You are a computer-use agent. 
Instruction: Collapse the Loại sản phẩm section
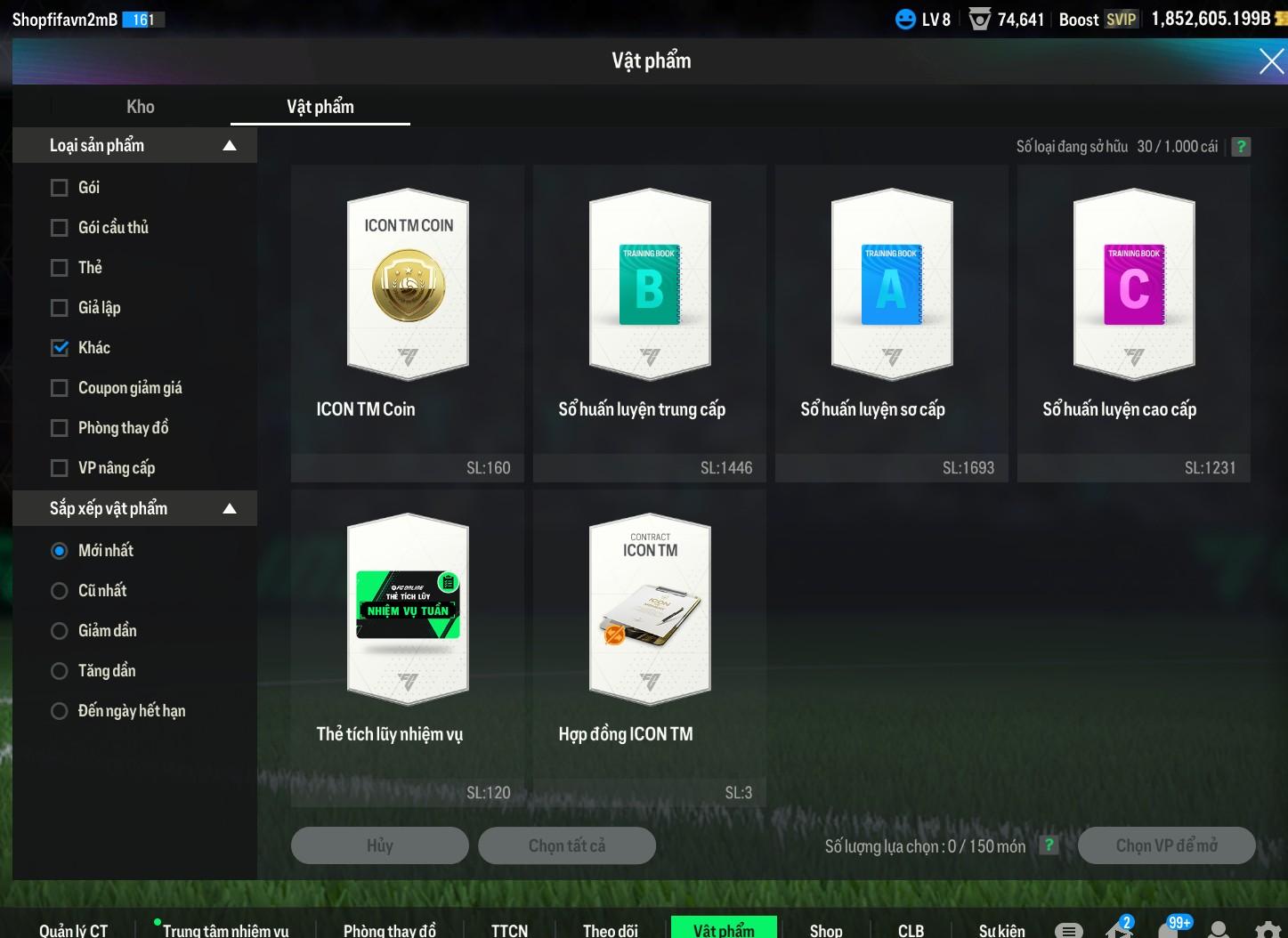coord(230,146)
